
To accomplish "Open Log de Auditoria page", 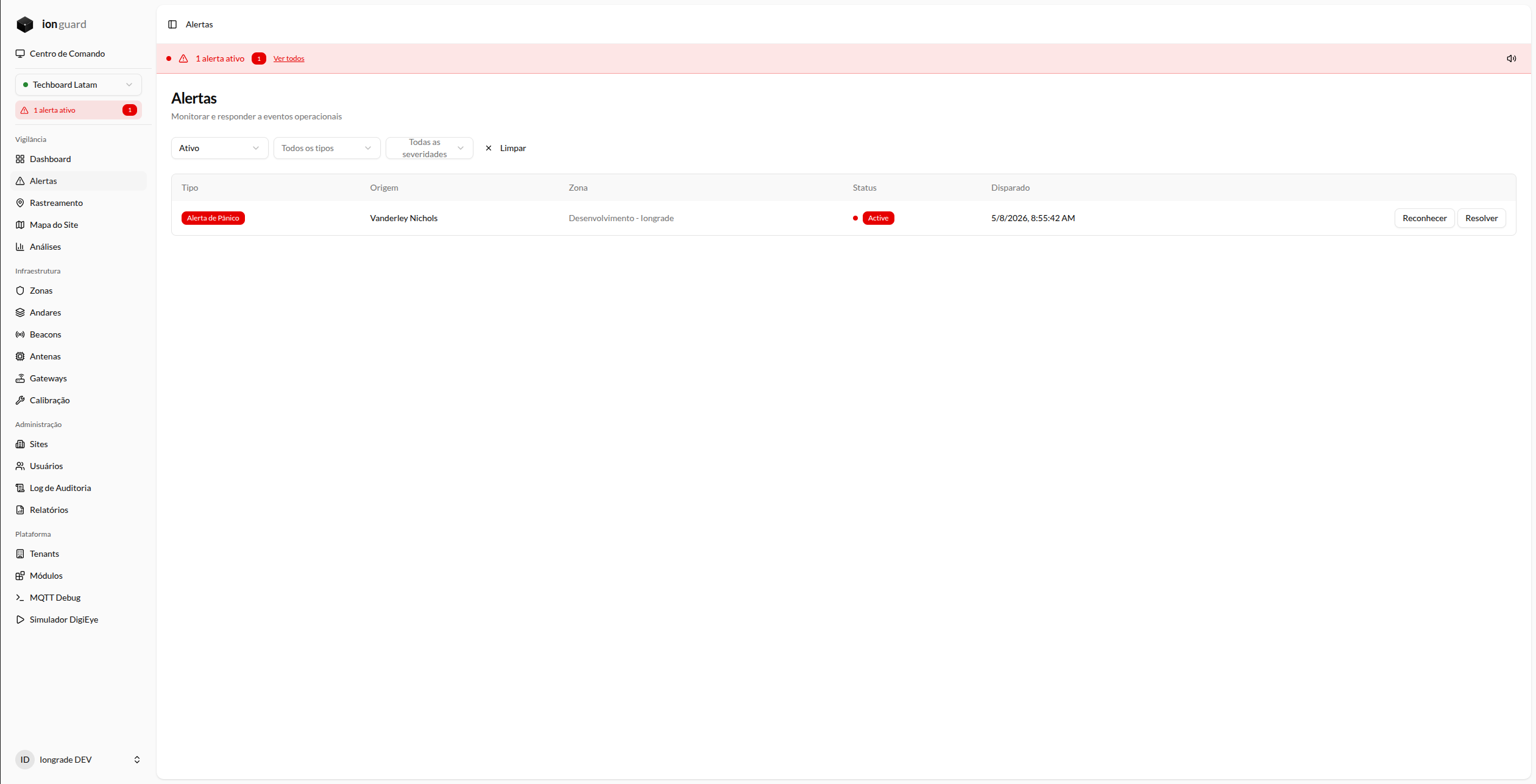I will pos(79,488).
